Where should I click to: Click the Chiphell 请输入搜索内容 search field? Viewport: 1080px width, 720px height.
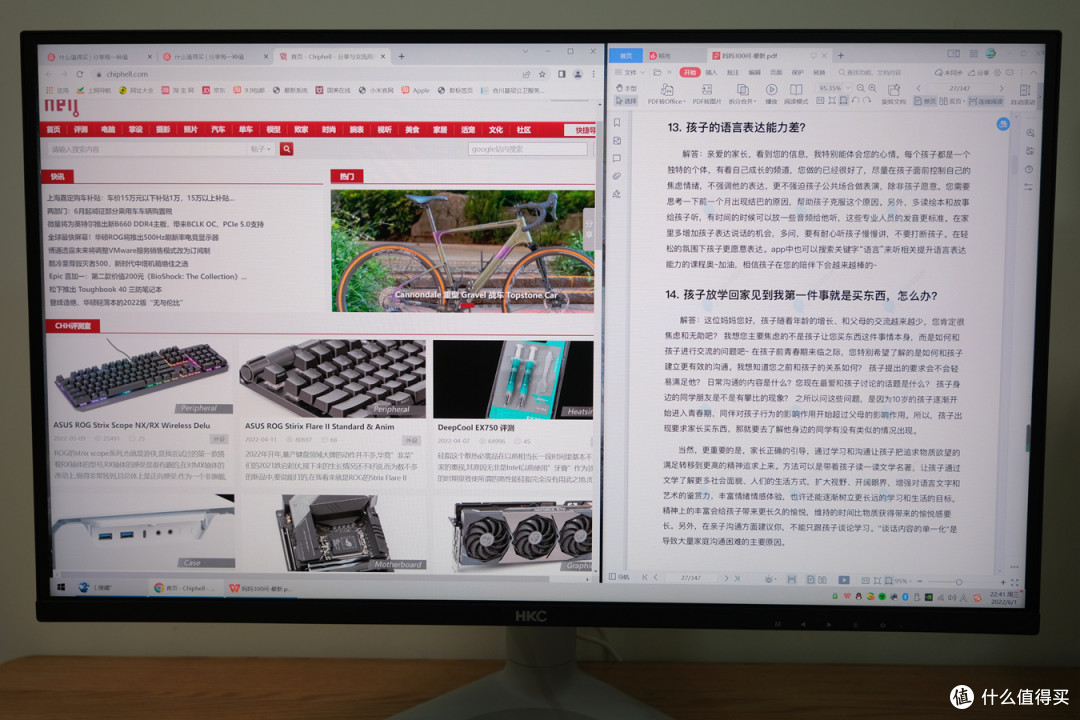click(x=148, y=149)
